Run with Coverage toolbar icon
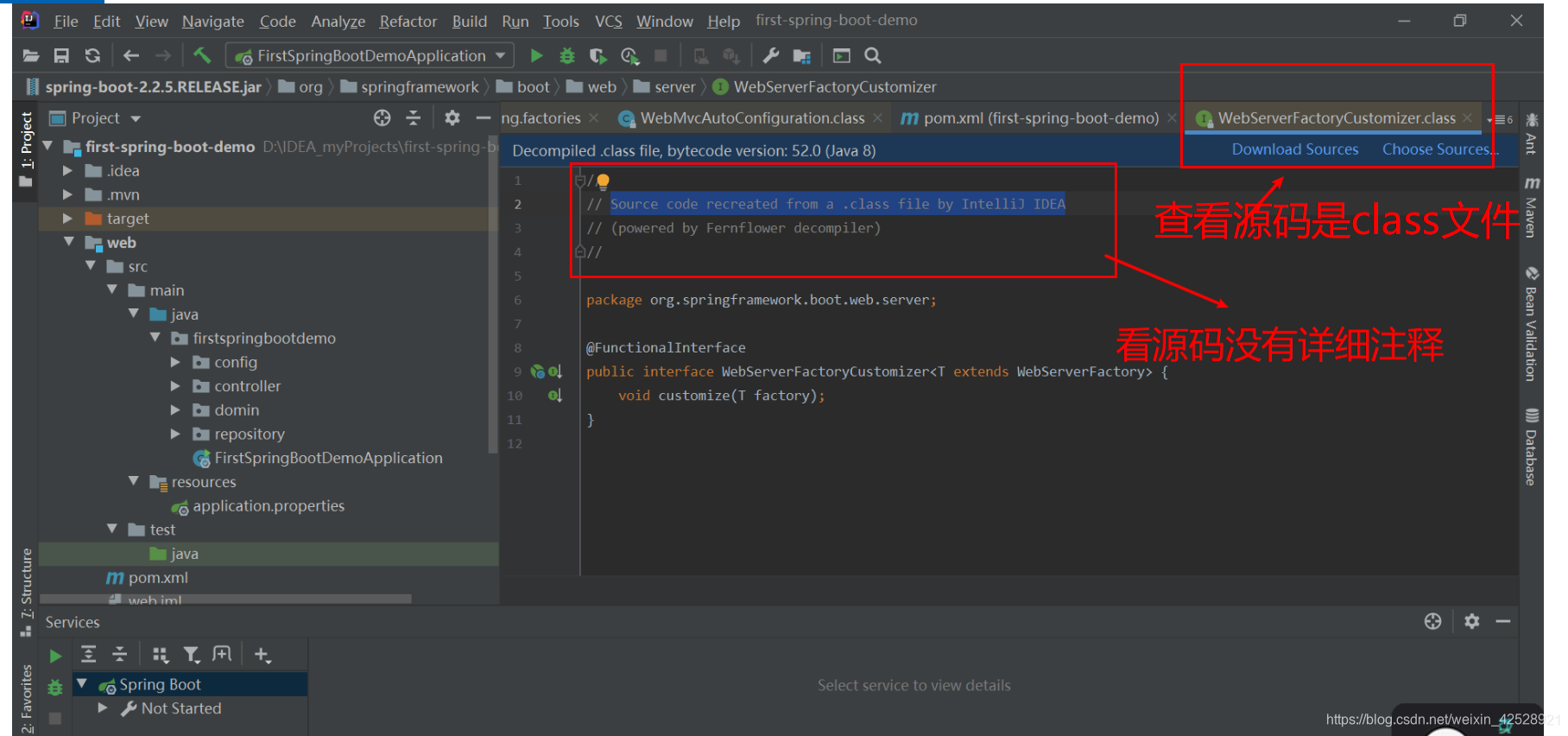 [x=597, y=56]
